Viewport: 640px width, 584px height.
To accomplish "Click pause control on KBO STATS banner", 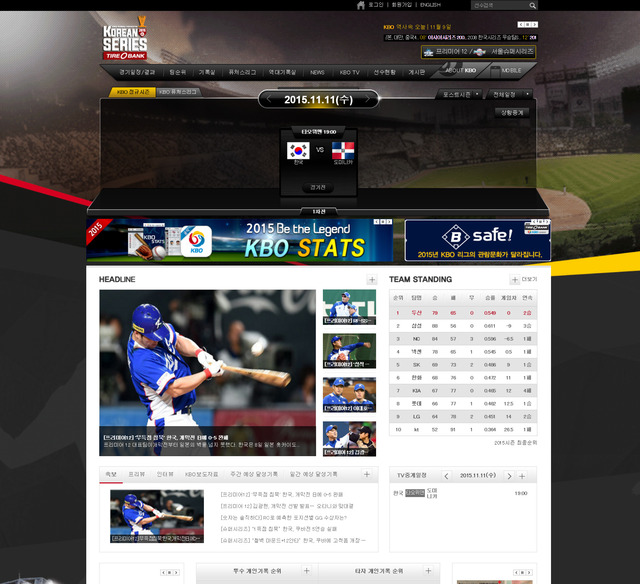I will [x=382, y=222].
